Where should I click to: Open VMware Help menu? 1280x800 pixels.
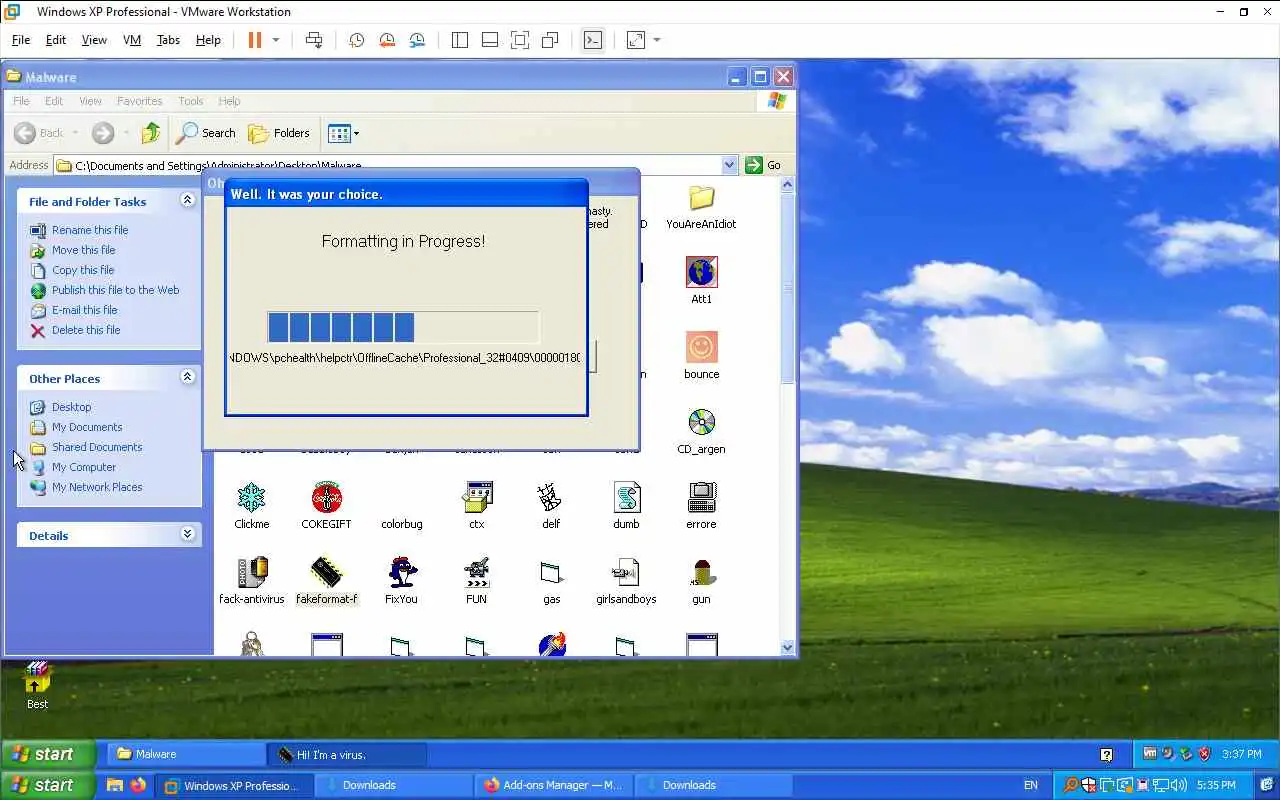coord(208,40)
